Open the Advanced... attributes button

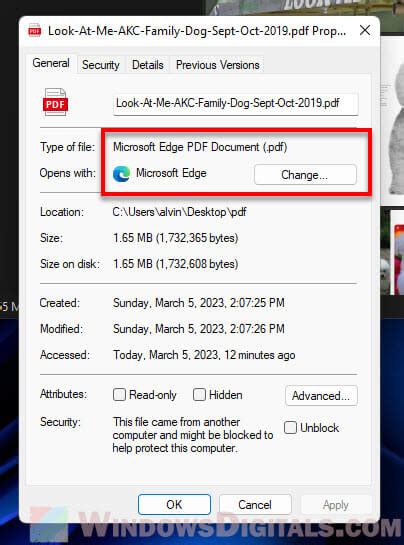pyautogui.click(x=321, y=396)
